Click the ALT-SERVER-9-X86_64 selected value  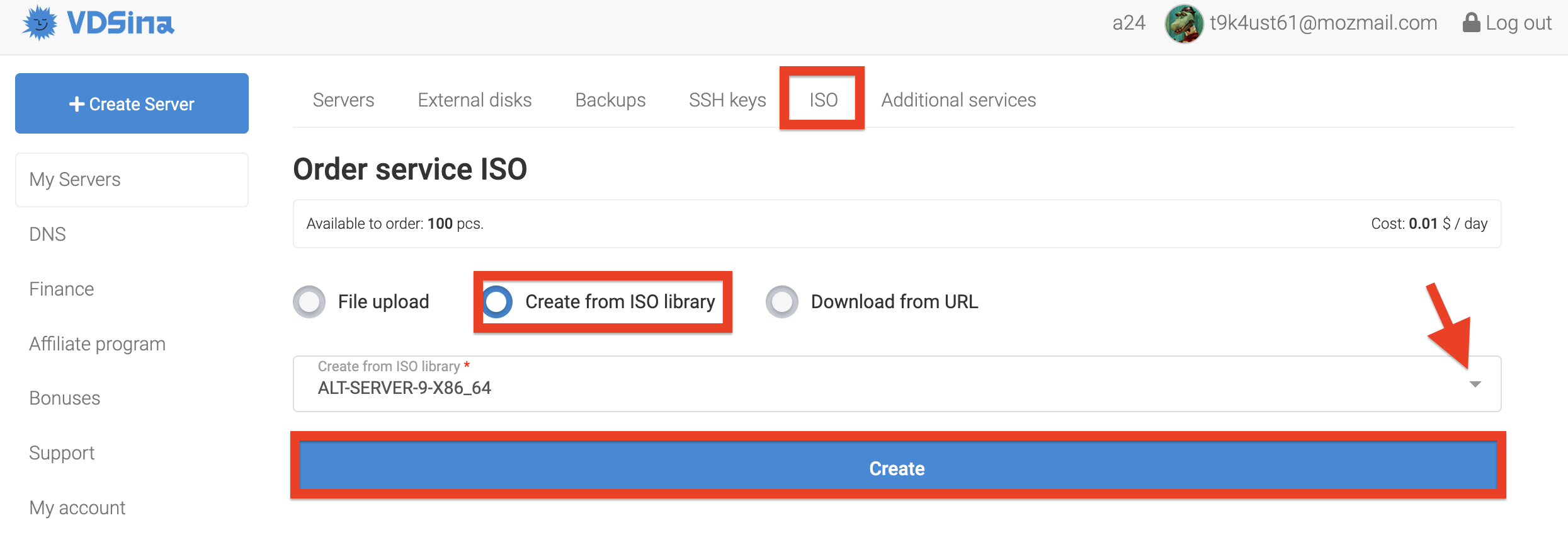[404, 388]
